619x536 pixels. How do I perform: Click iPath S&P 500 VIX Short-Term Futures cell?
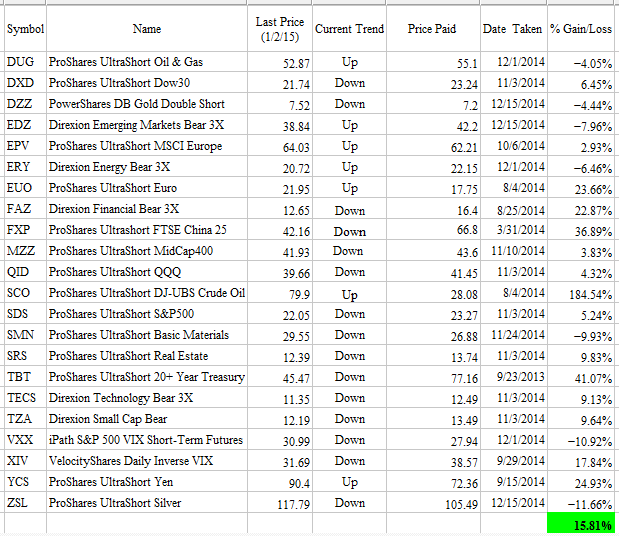tap(147, 440)
